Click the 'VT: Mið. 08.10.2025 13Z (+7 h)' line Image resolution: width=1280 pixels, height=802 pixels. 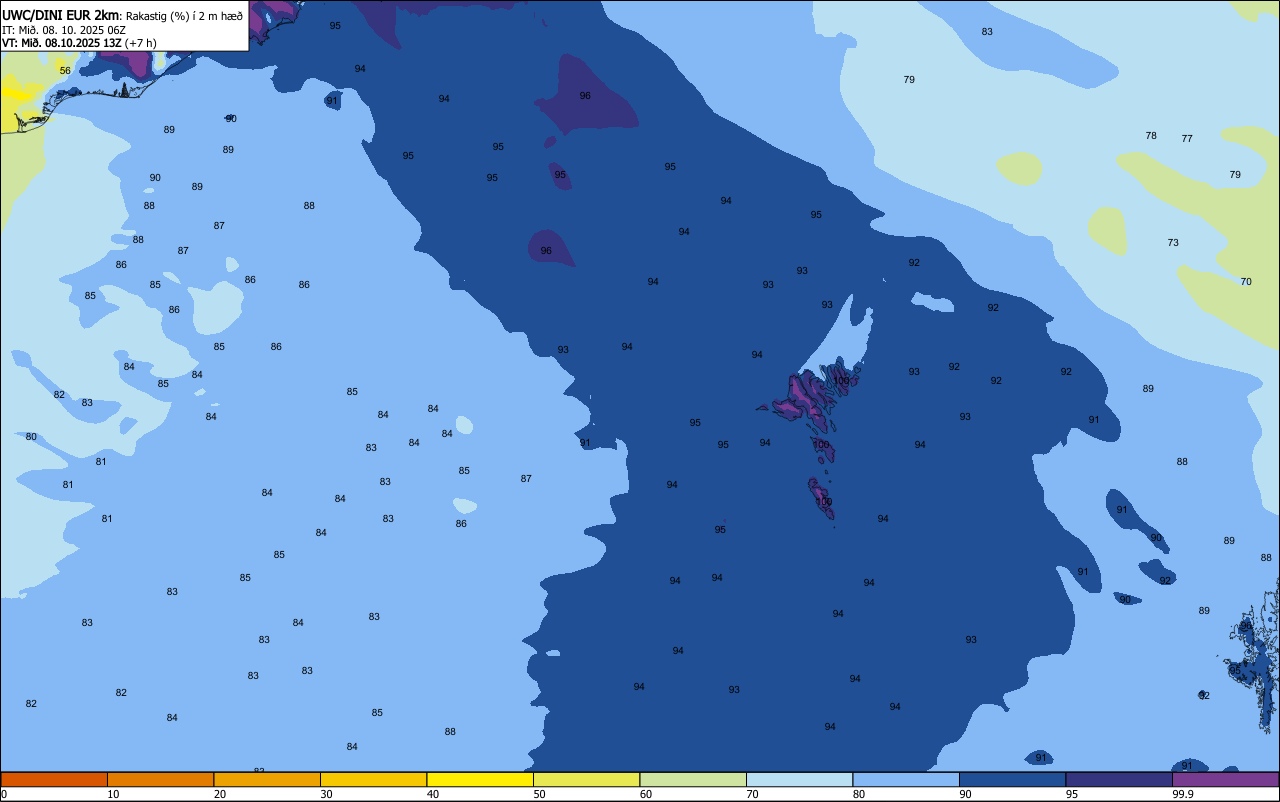click(80, 42)
